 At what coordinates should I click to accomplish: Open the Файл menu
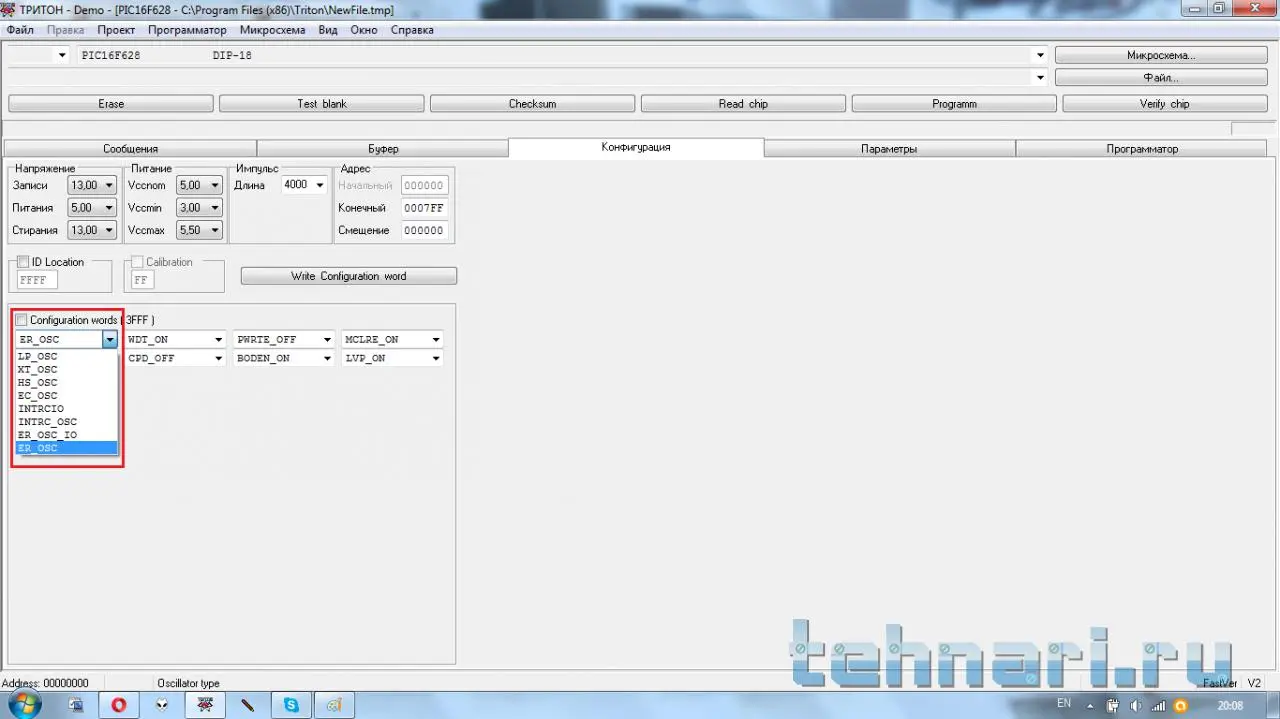[x=20, y=30]
